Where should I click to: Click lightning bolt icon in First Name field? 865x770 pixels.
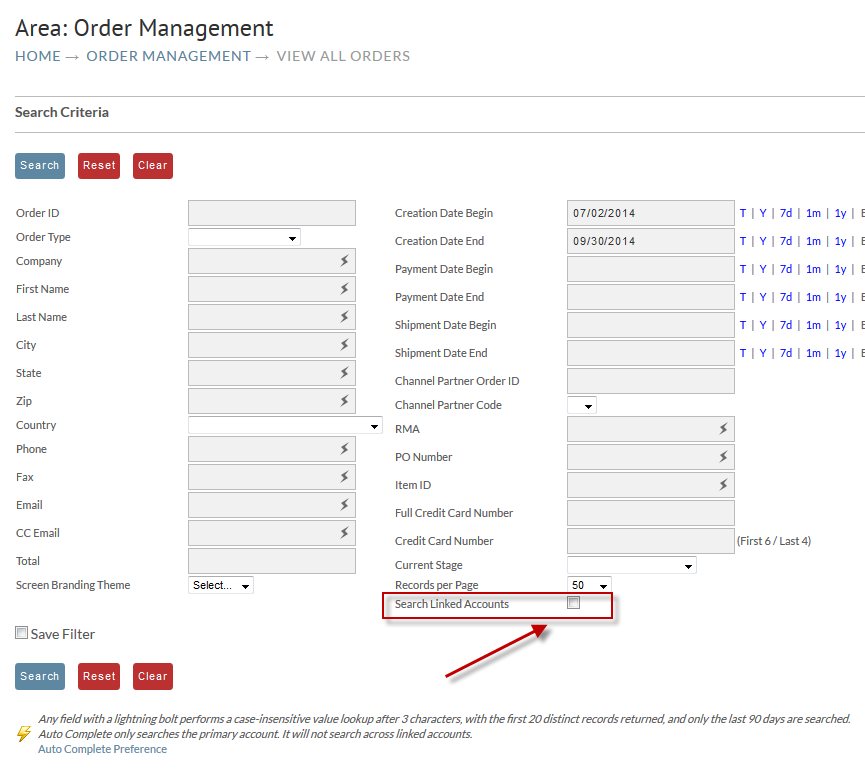click(x=344, y=288)
